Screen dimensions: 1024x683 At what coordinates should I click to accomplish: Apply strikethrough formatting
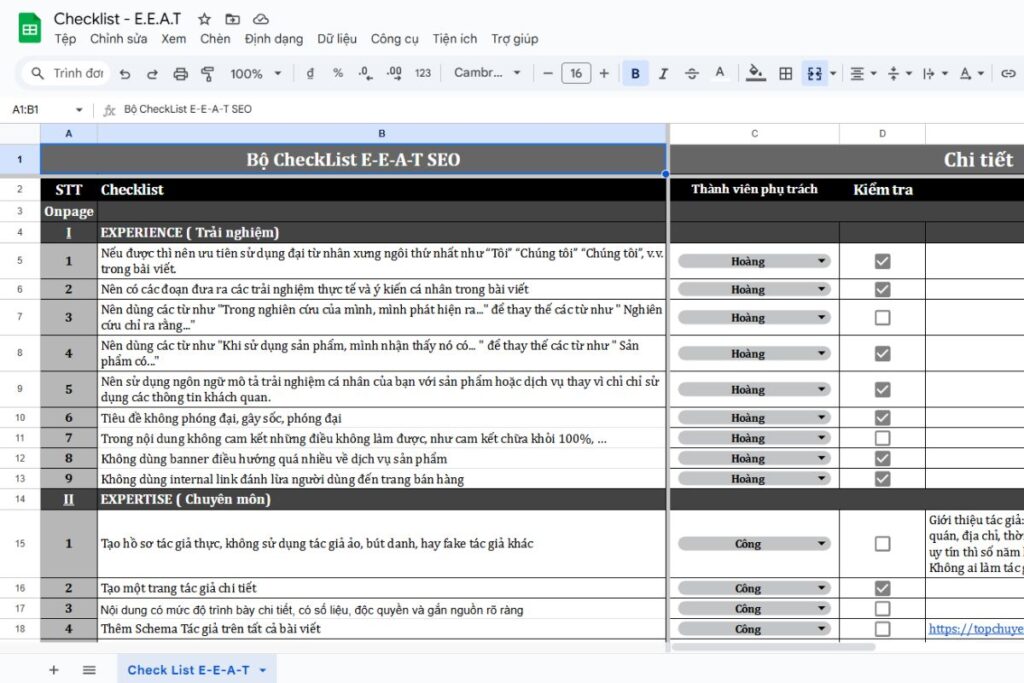691,73
